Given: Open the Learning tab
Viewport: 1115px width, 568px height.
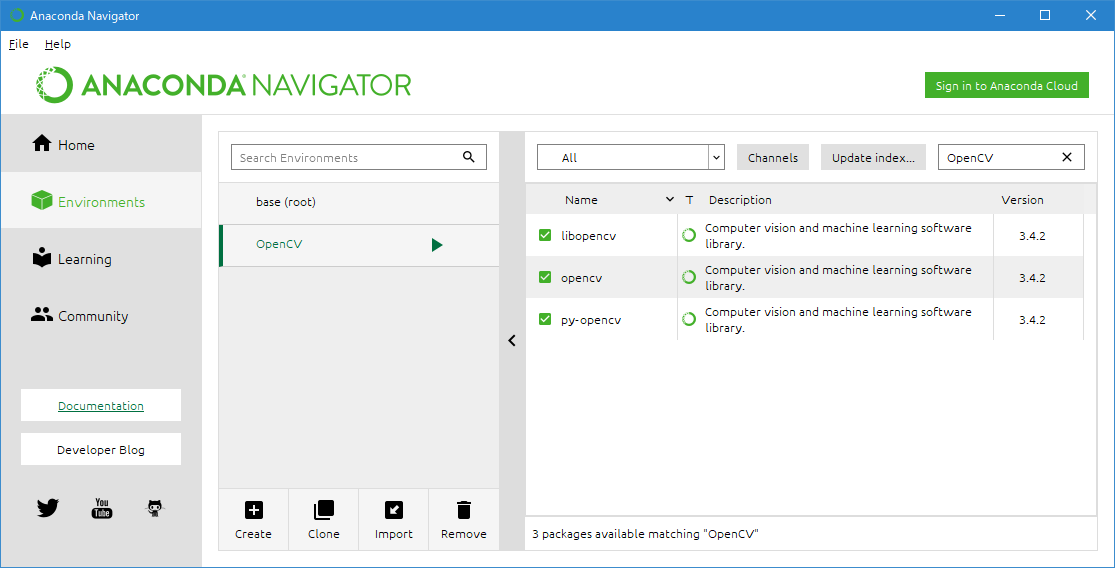Looking at the screenshot, I should [x=101, y=259].
